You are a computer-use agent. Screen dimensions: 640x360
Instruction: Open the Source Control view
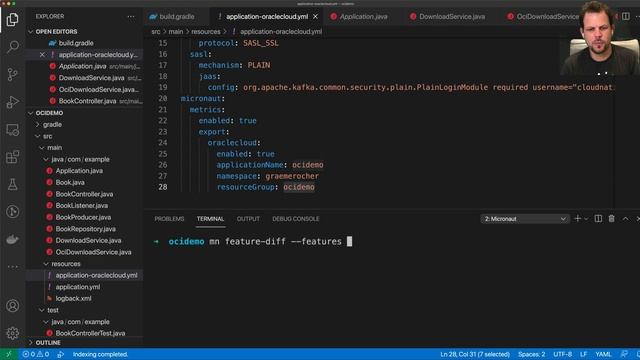pos(12,74)
